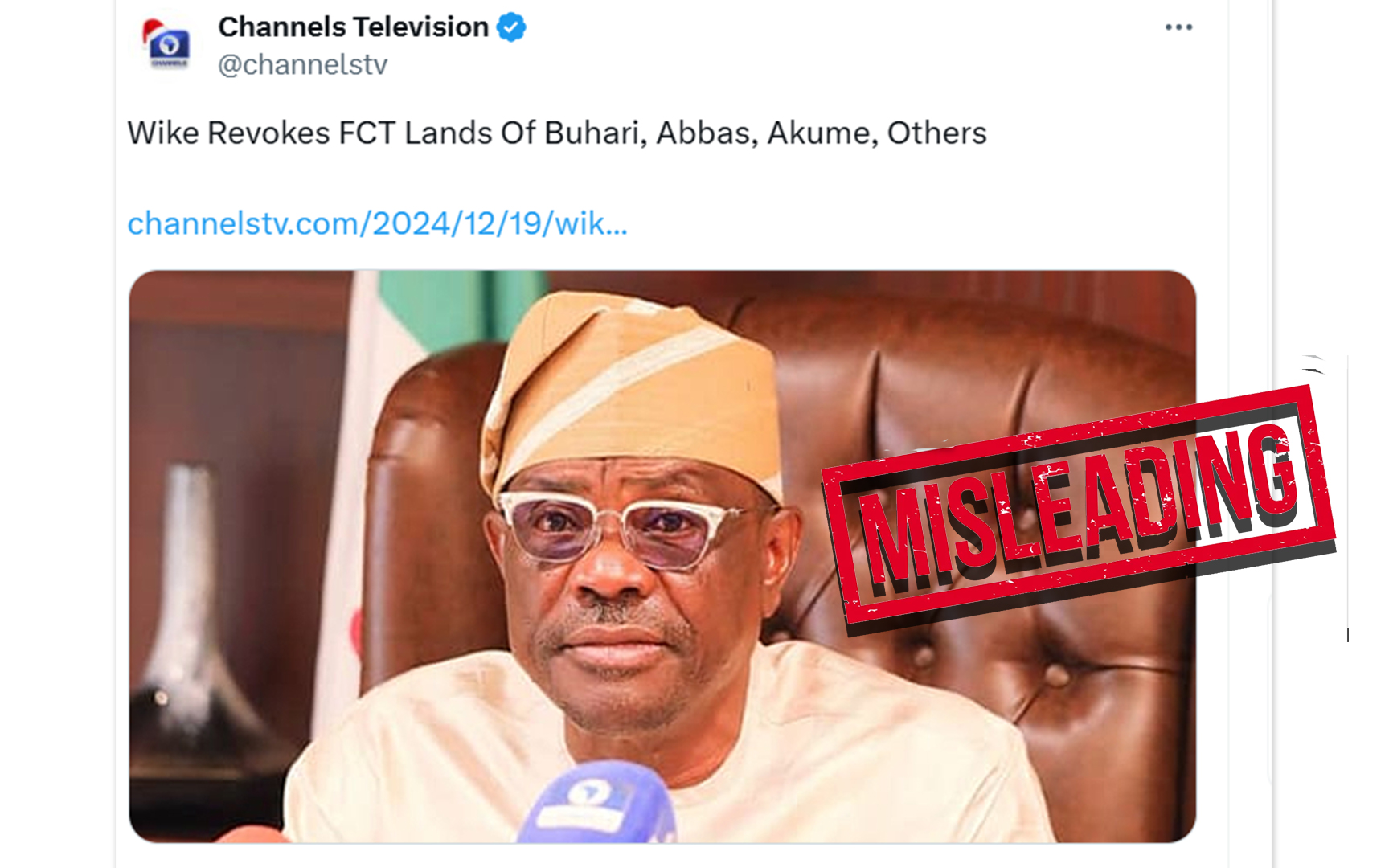
Task: Open the Channels Television account name
Action: pos(353,27)
